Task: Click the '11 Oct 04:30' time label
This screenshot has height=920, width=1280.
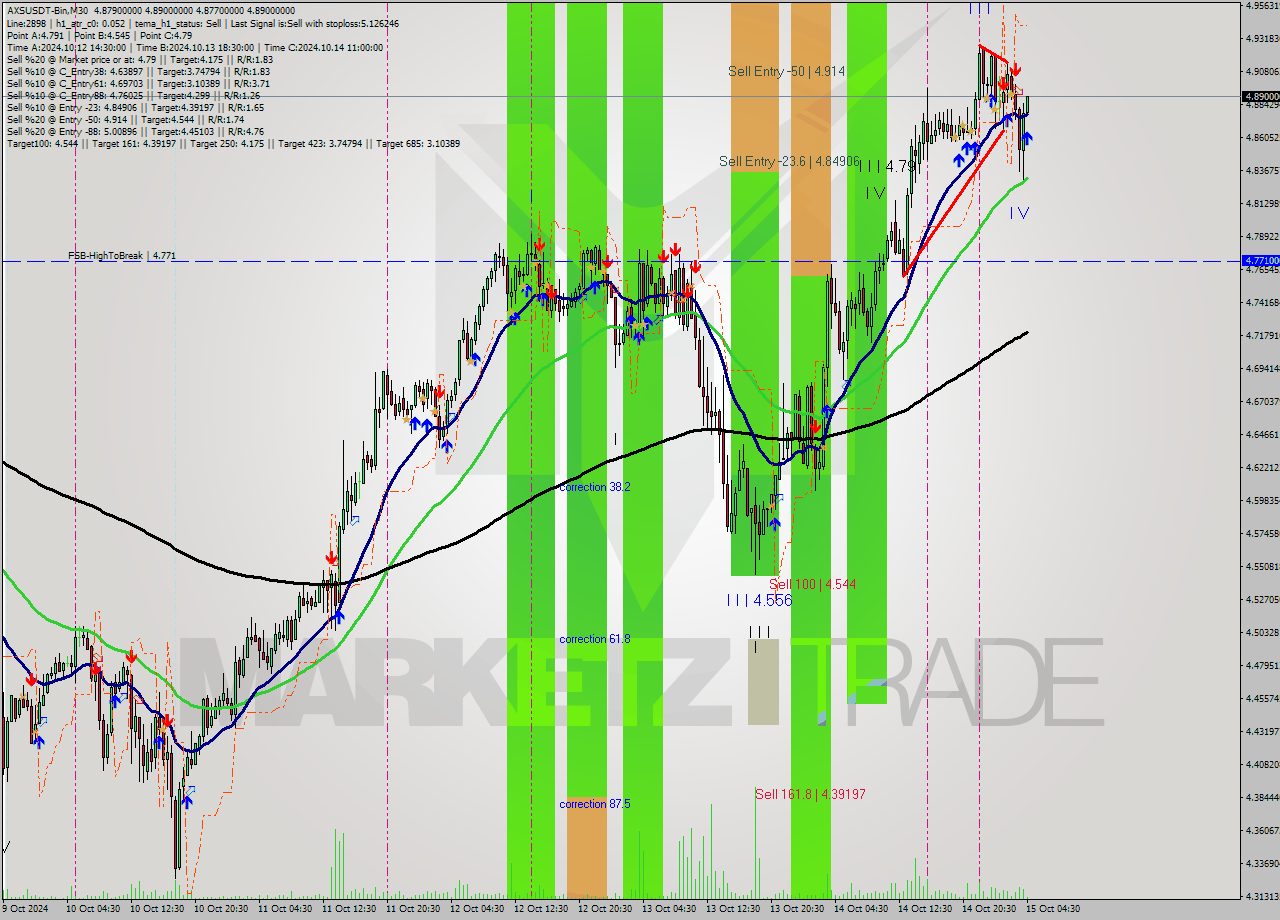Action: 287,909
